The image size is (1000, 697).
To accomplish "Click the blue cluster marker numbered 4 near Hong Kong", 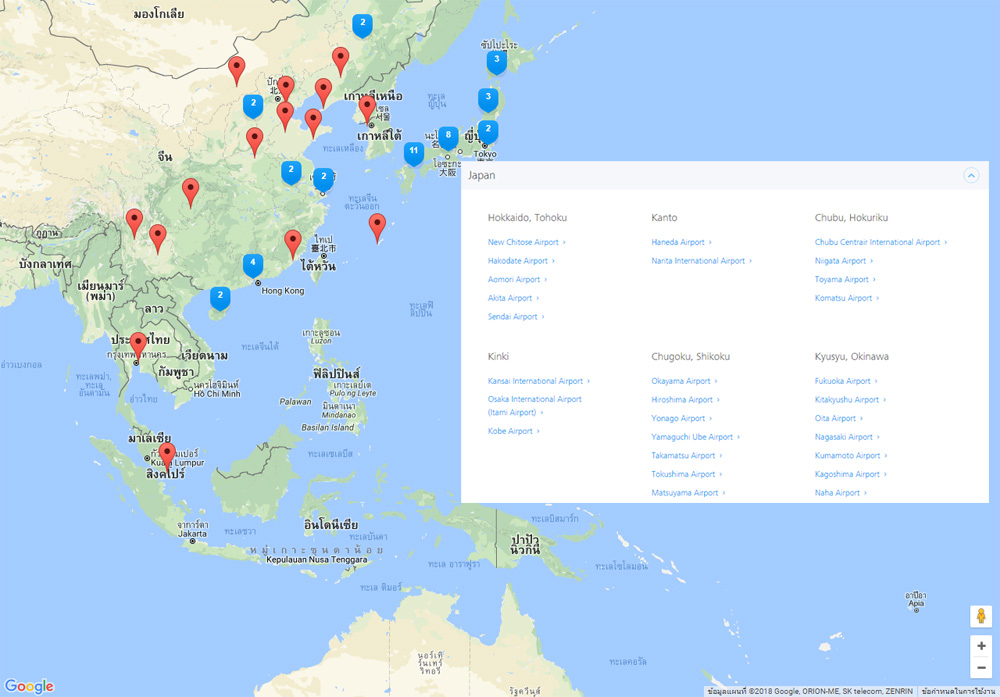I will pos(253,264).
